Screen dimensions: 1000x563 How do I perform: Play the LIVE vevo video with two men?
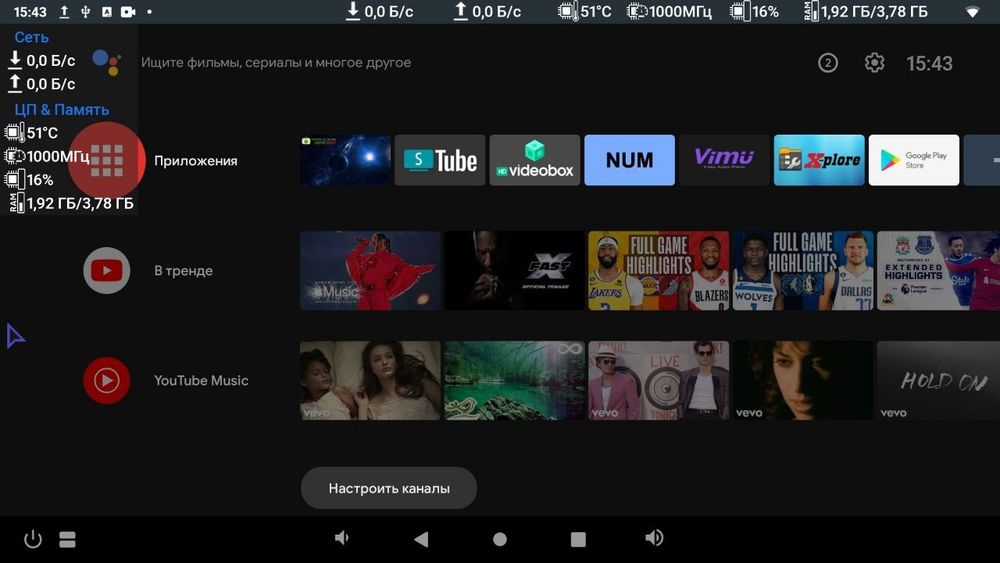tap(659, 381)
